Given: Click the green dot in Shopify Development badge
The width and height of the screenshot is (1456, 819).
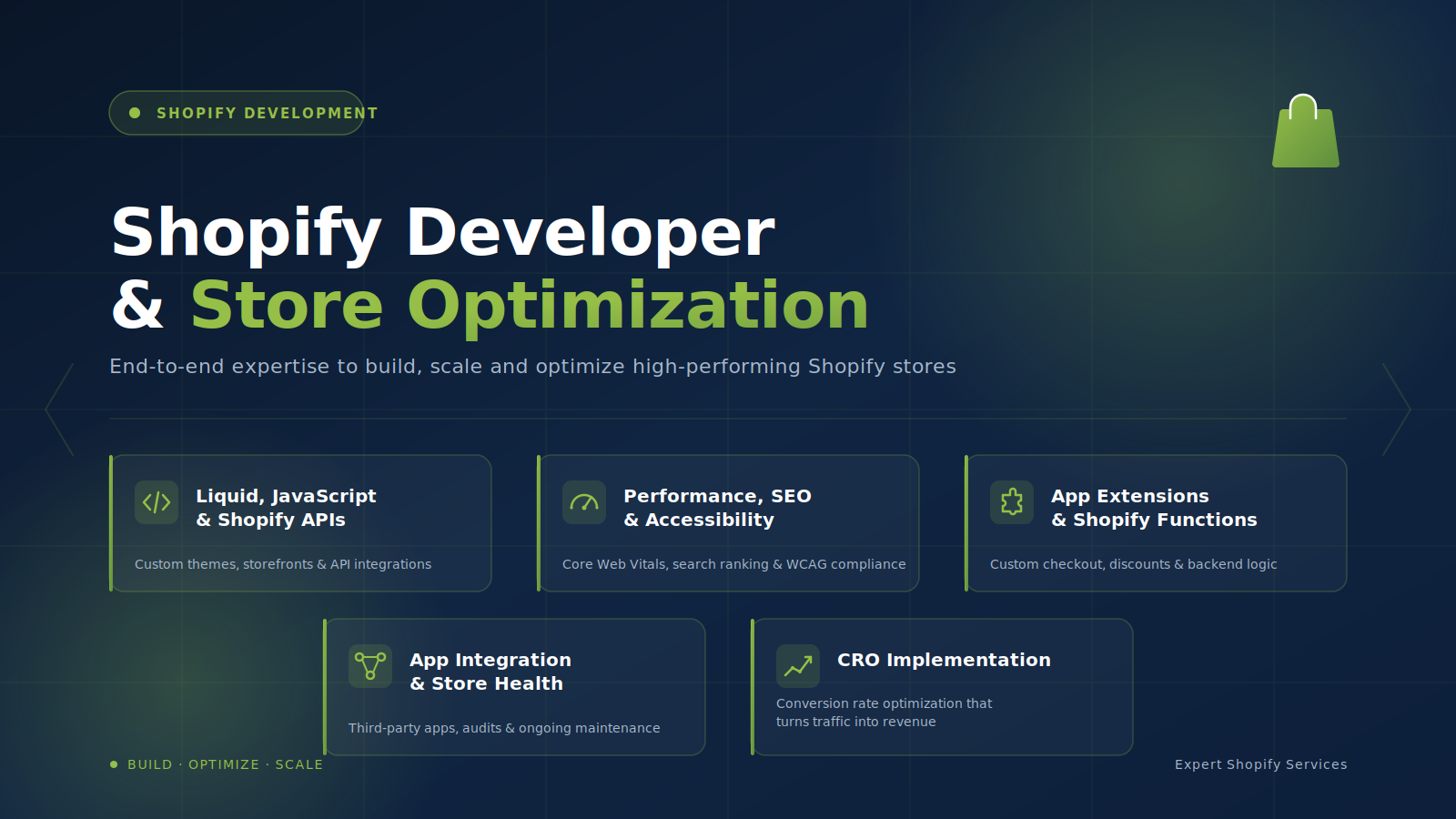Looking at the screenshot, I should (x=135, y=113).
